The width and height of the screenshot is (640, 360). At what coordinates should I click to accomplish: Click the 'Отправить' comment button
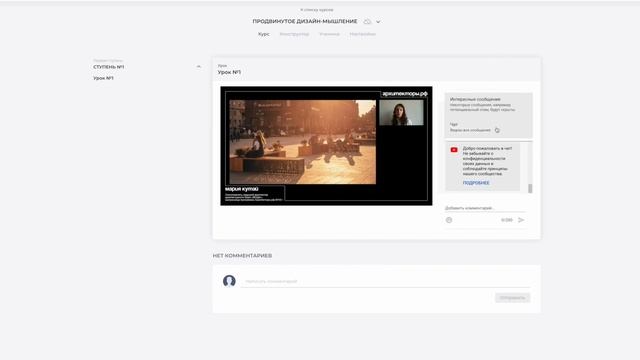pos(513,298)
